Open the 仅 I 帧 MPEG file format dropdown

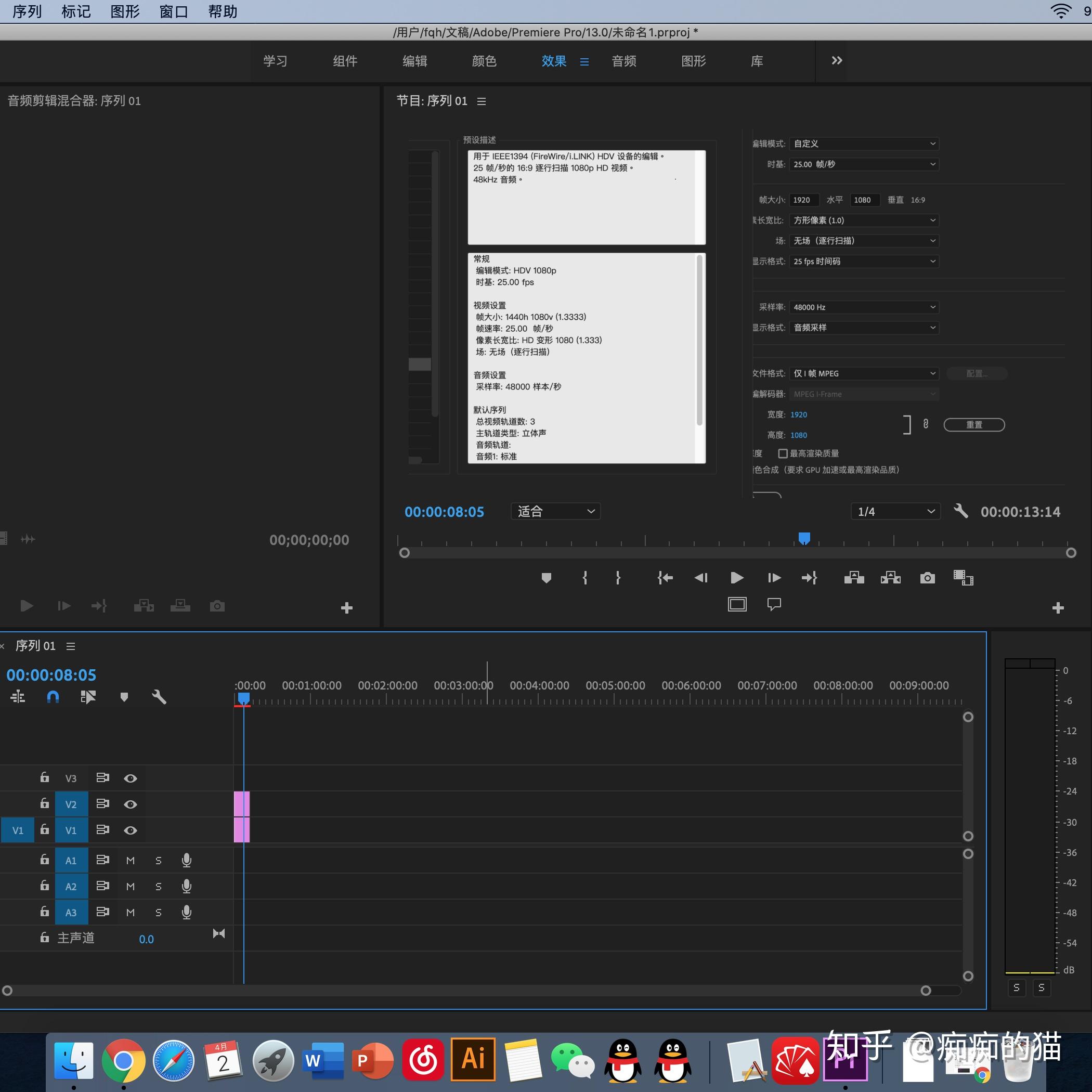[864, 373]
